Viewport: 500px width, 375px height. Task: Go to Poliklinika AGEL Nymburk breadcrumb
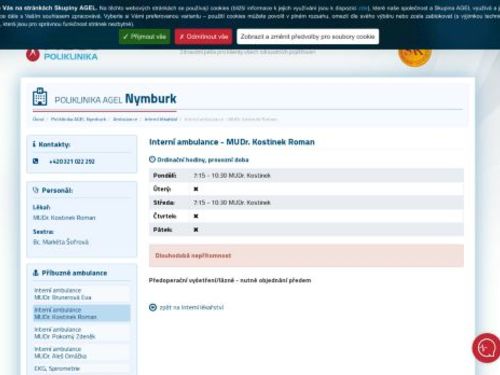(x=78, y=119)
